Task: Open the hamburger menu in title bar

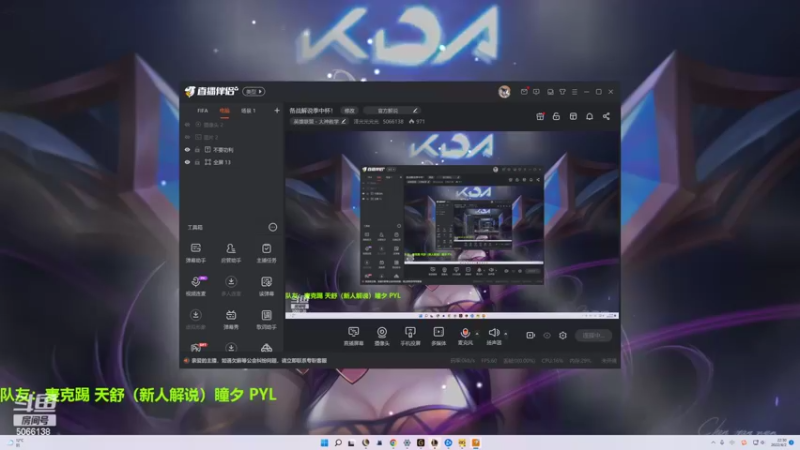Action: 574,92
